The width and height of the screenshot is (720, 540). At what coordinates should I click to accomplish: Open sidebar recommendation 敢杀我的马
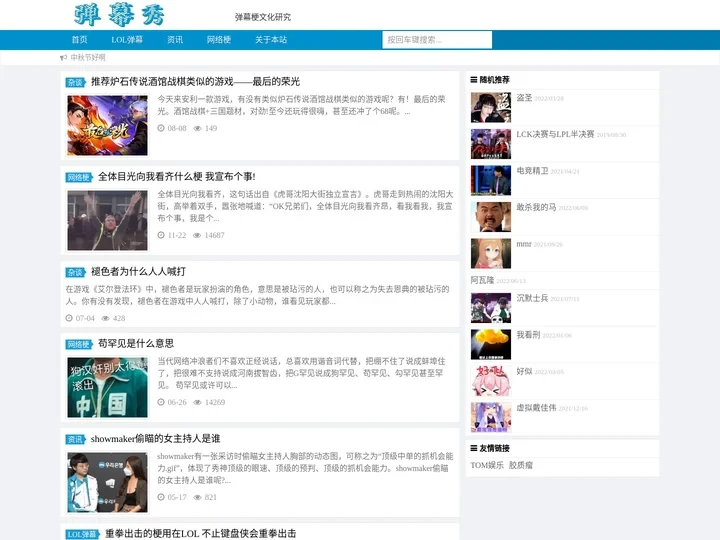(536, 207)
